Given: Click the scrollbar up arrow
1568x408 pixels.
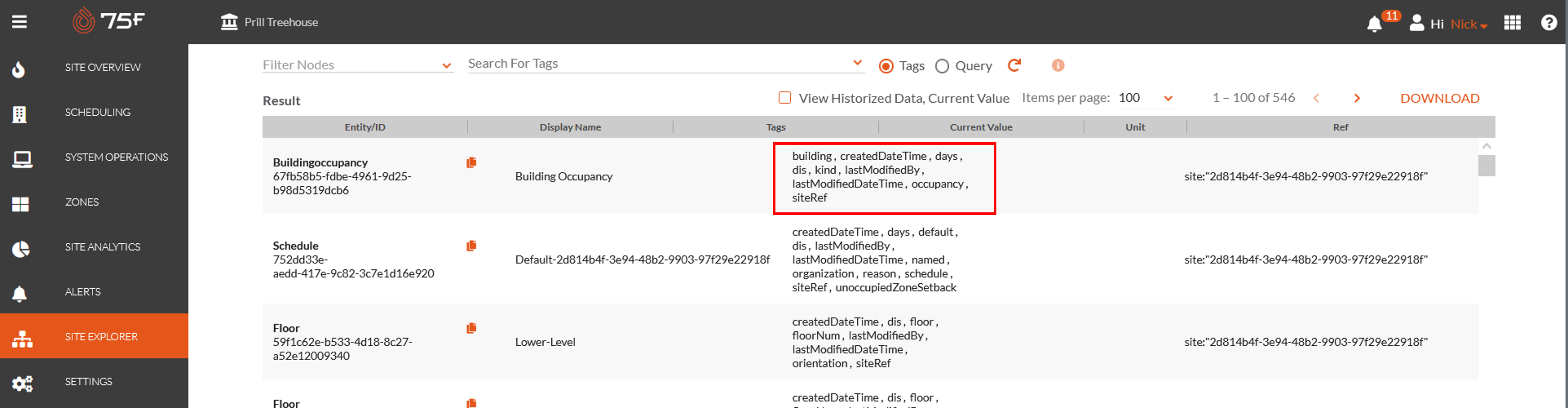Looking at the screenshot, I should (1486, 146).
